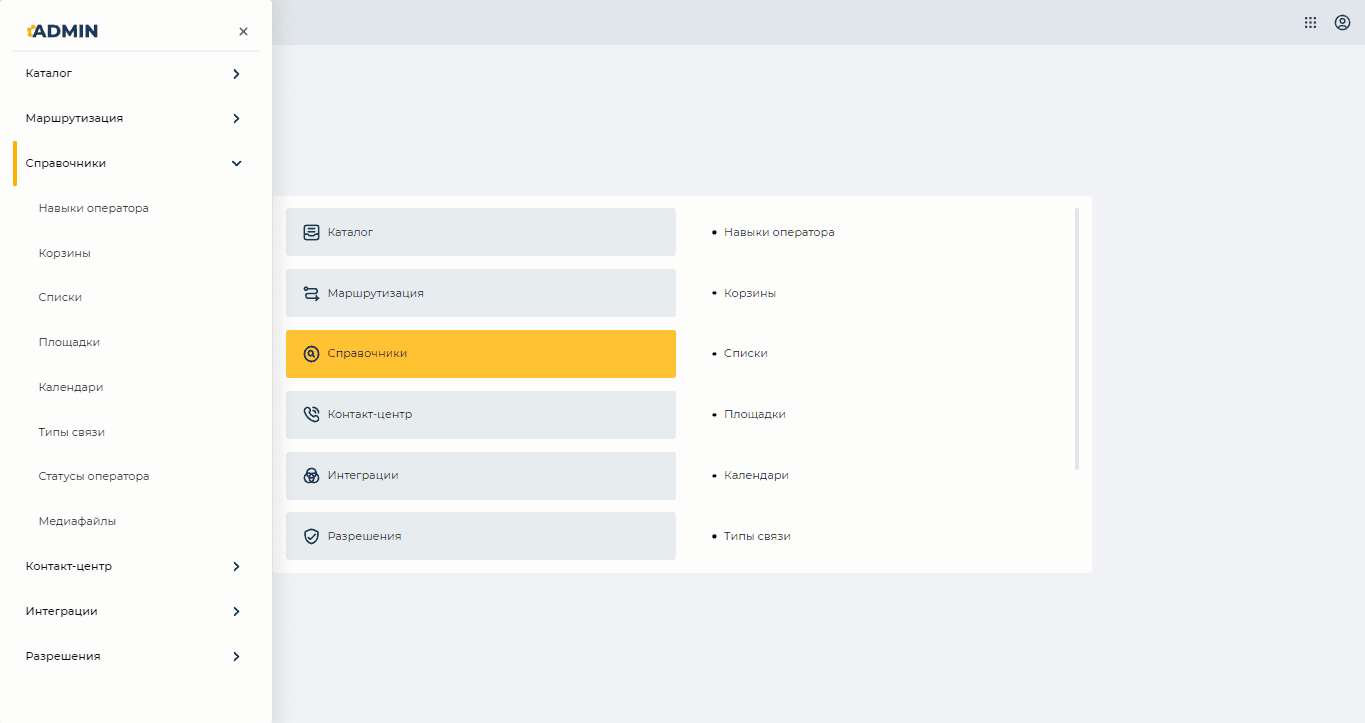This screenshot has width=1365, height=723.
Task: Open Календари link in bullet list
Action: (756, 475)
